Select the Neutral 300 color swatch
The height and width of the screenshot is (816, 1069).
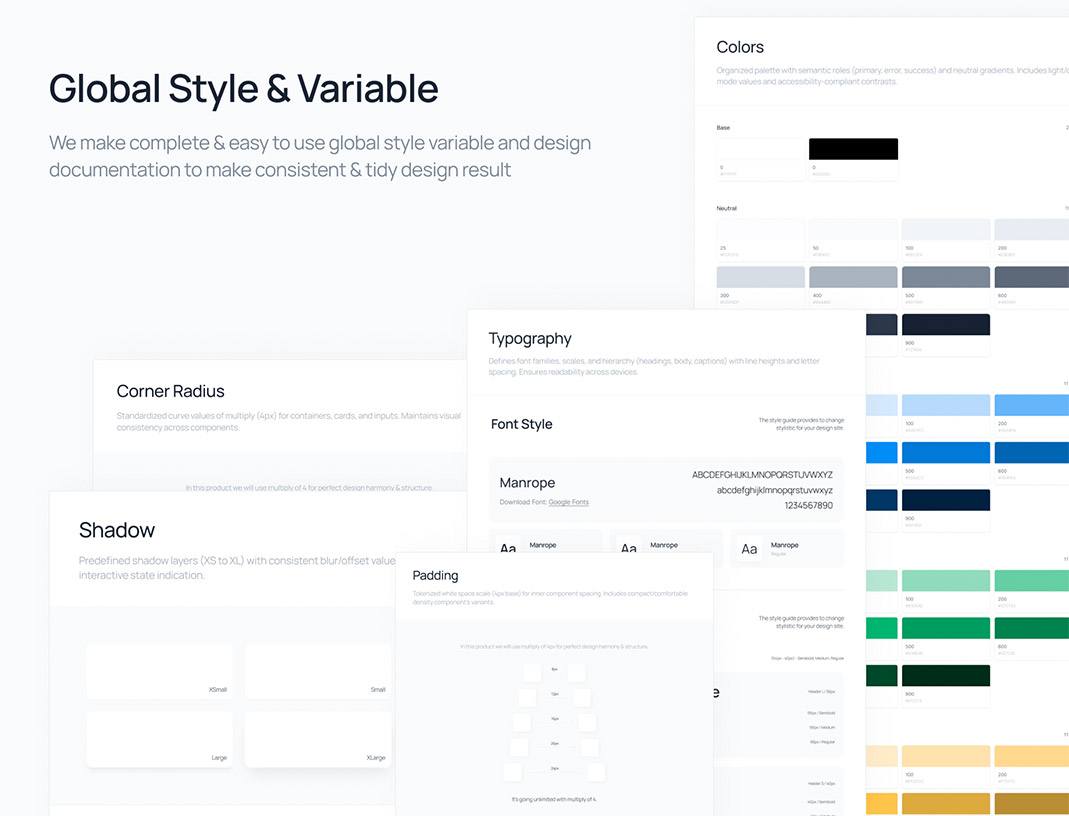[760, 277]
